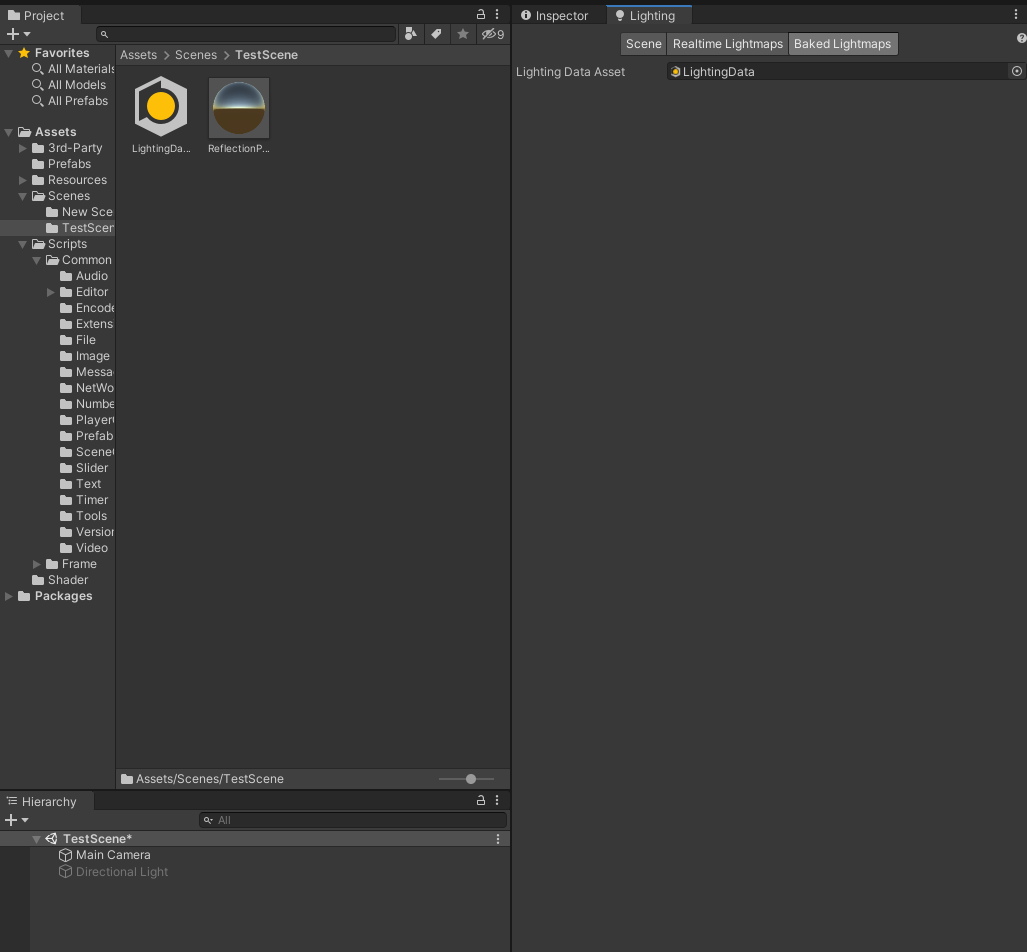Click the Search by Label tag icon
Viewport: 1027px width, 952px height.
point(436,34)
